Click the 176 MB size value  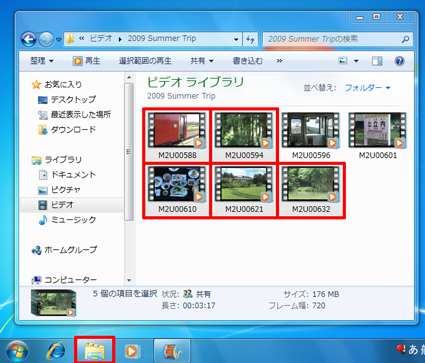pos(325,294)
